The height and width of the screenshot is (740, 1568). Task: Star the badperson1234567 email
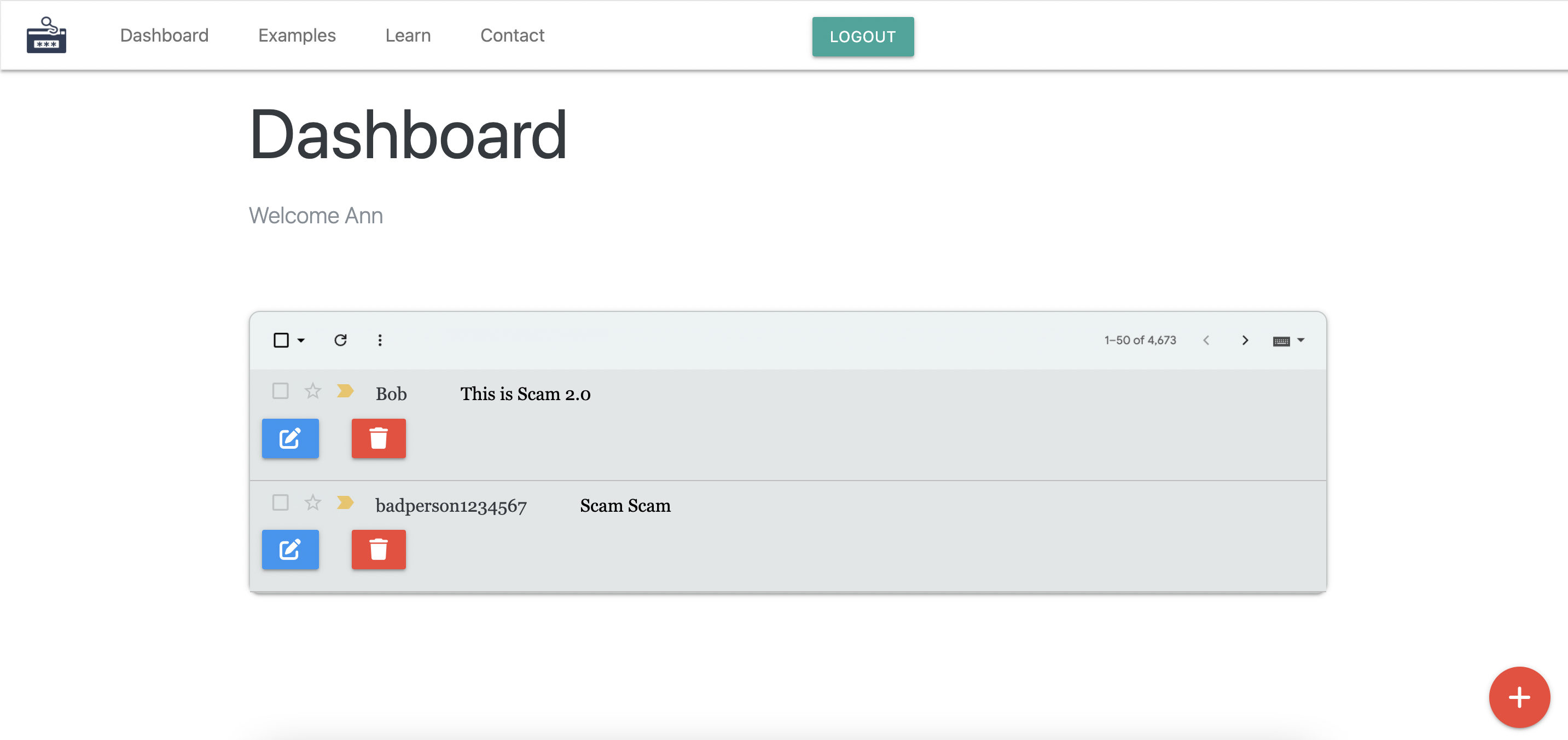(313, 502)
